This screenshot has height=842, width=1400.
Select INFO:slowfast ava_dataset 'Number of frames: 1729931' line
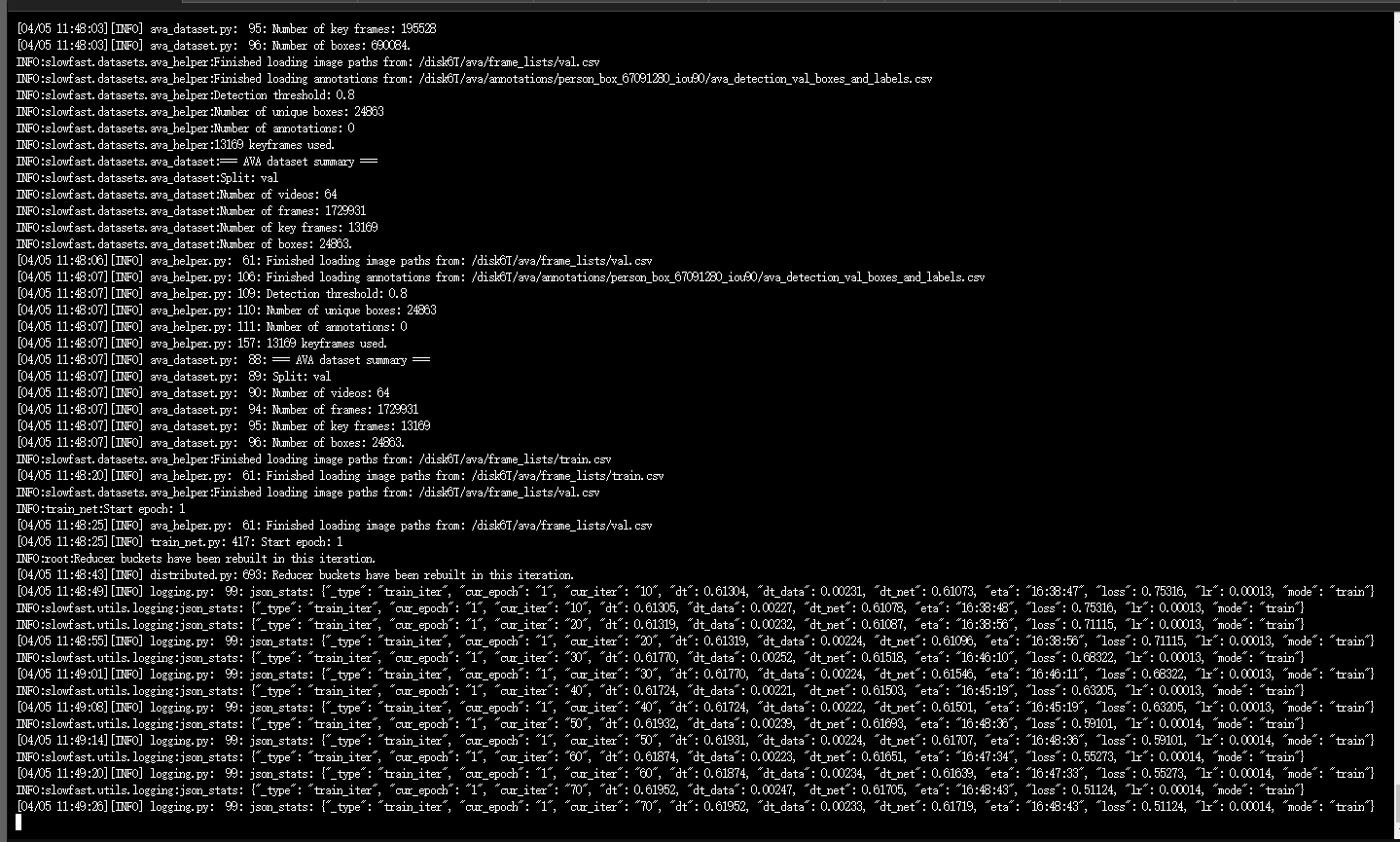[191, 211]
